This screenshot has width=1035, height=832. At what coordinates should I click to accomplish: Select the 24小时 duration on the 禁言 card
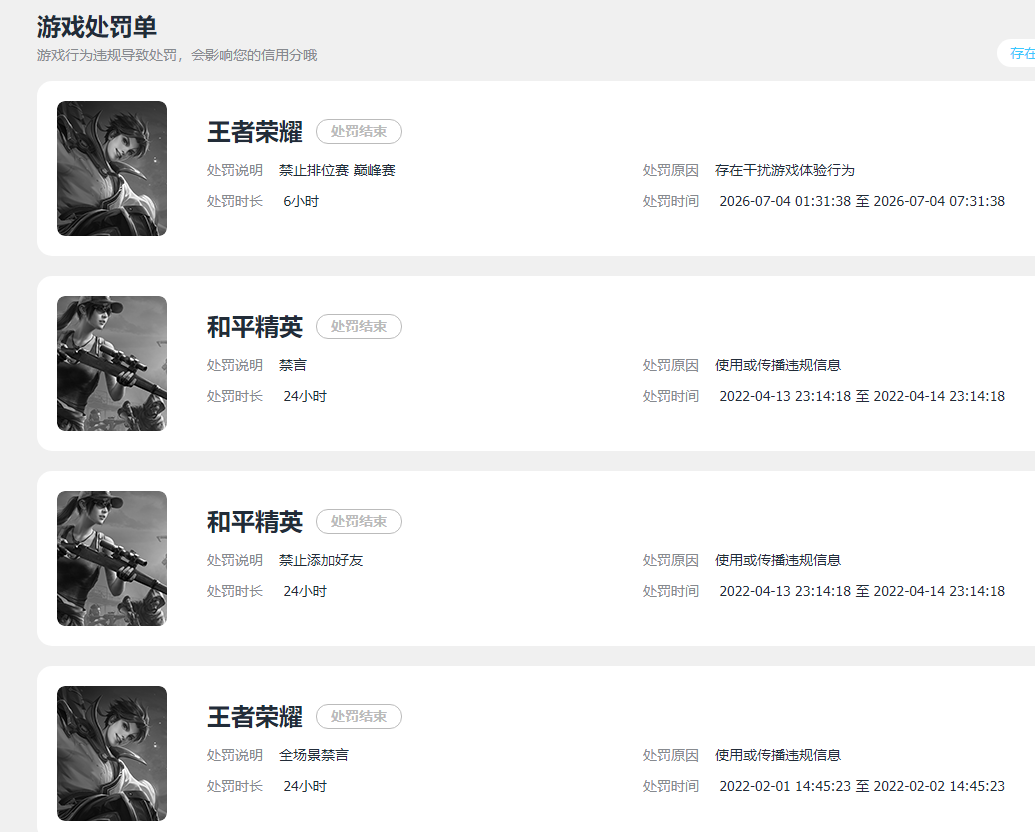(305, 396)
